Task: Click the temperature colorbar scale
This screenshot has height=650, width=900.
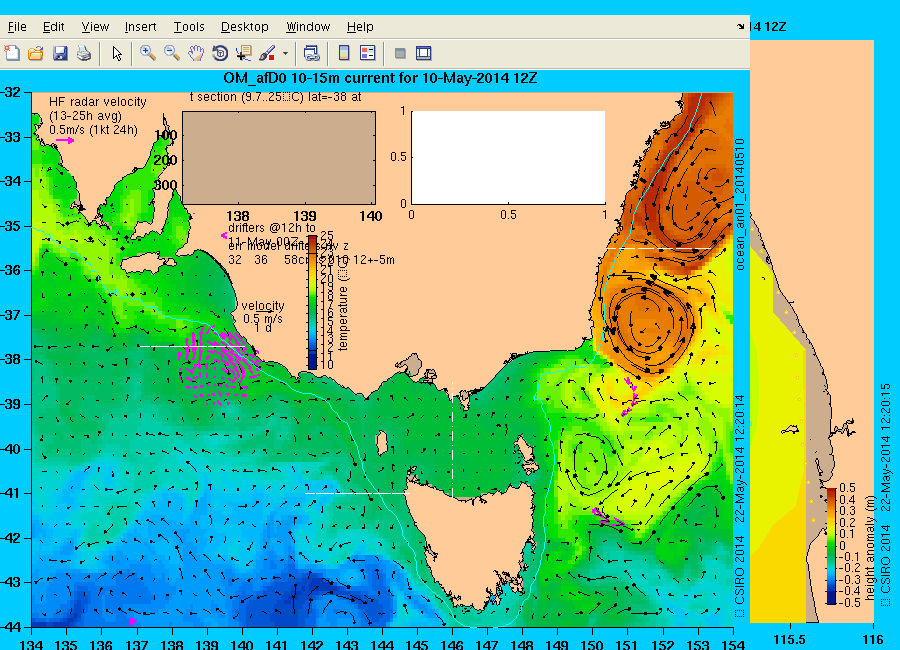Action: pyautogui.click(x=312, y=302)
